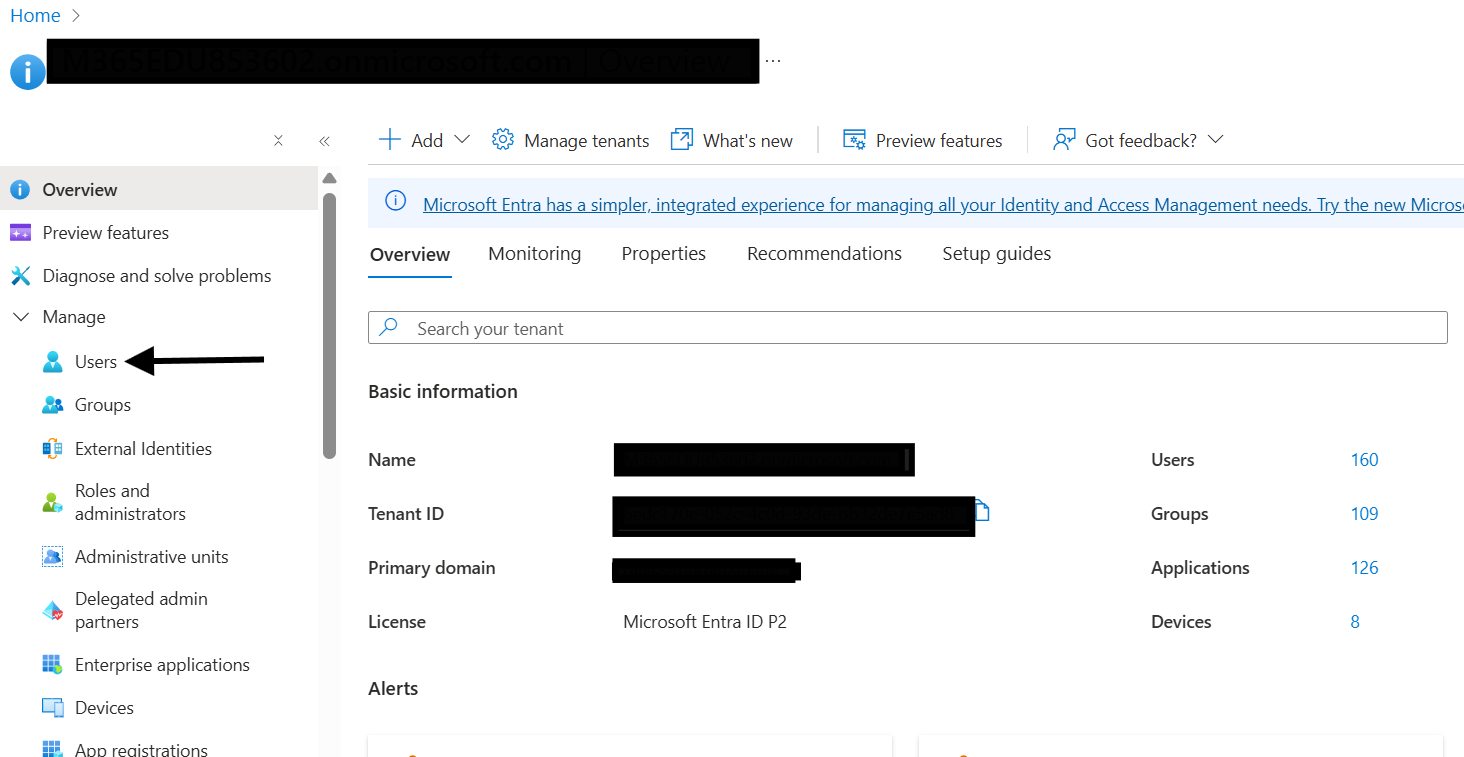
Task: Click the Groups icon in sidebar
Action: pos(53,405)
